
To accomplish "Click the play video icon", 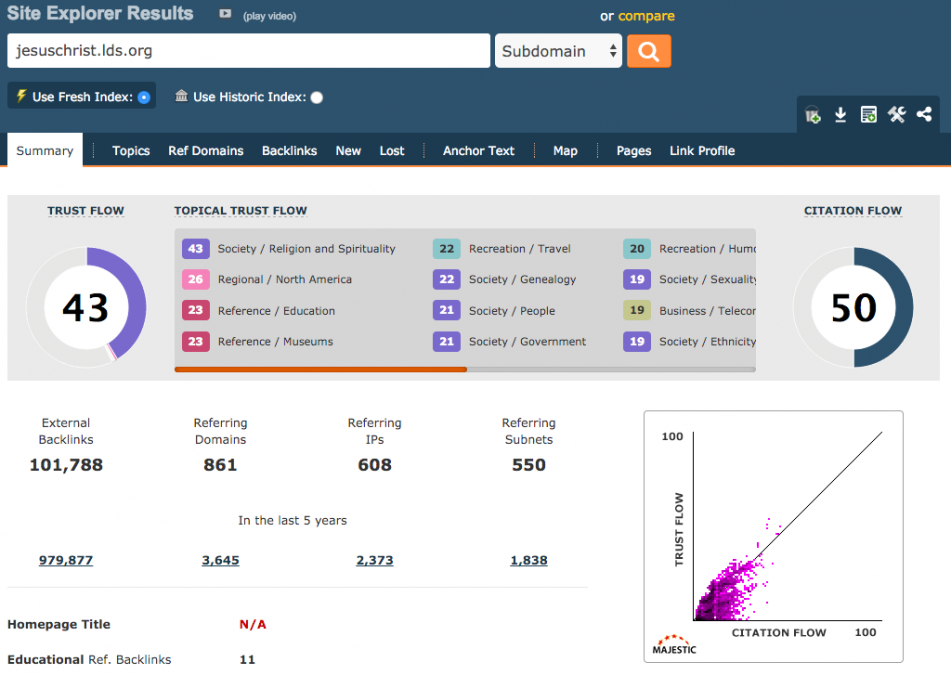I will [225, 14].
